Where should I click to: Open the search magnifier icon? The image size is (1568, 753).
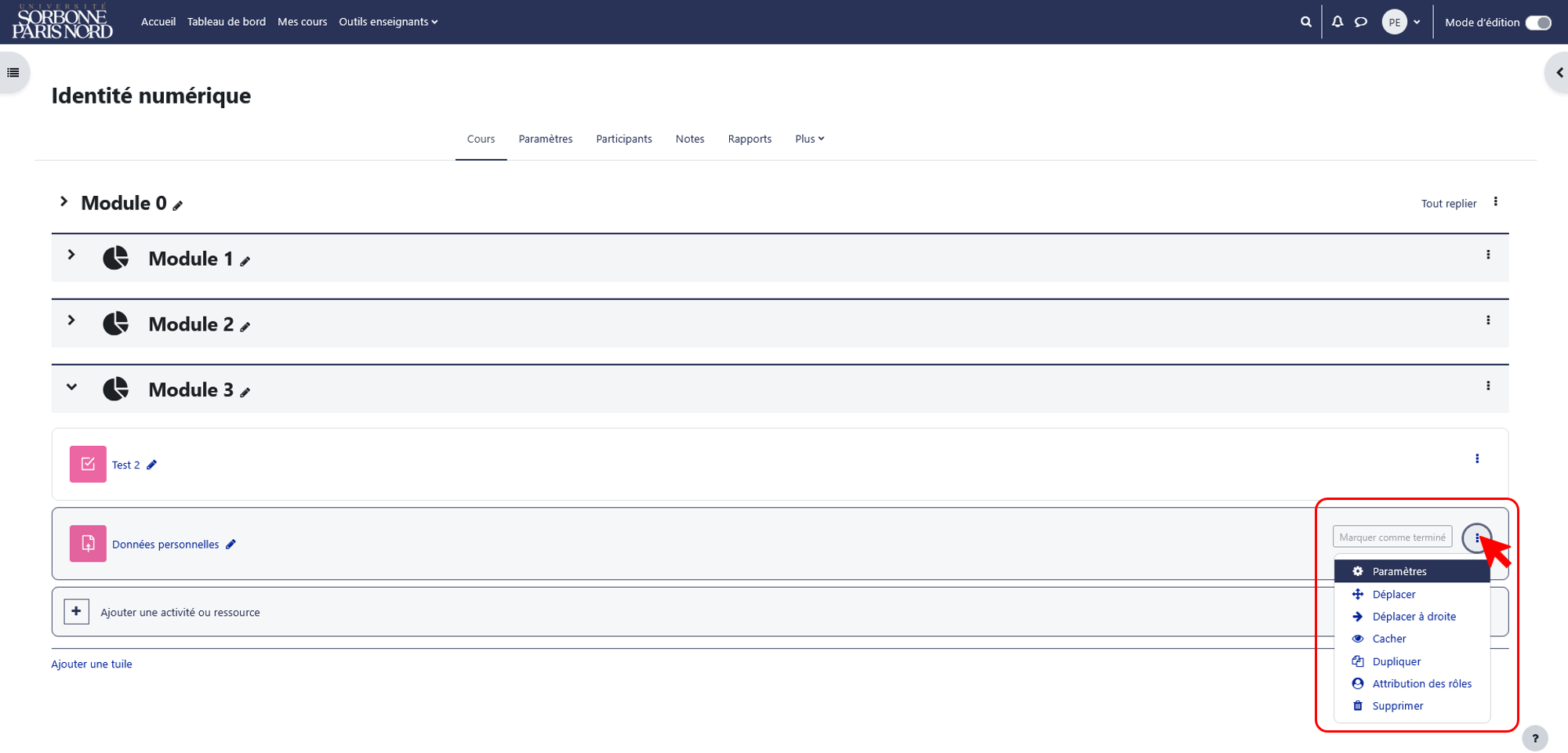click(1305, 22)
